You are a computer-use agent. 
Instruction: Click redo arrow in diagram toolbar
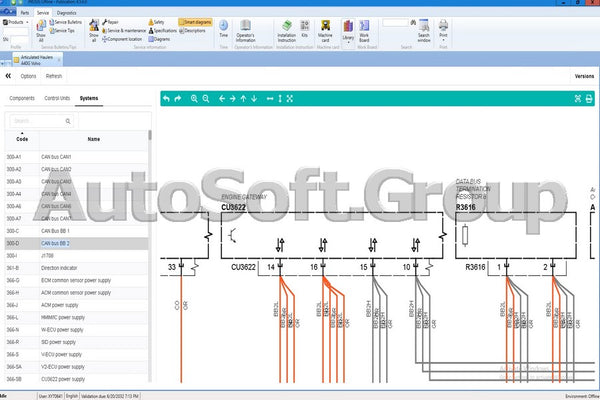pos(178,99)
